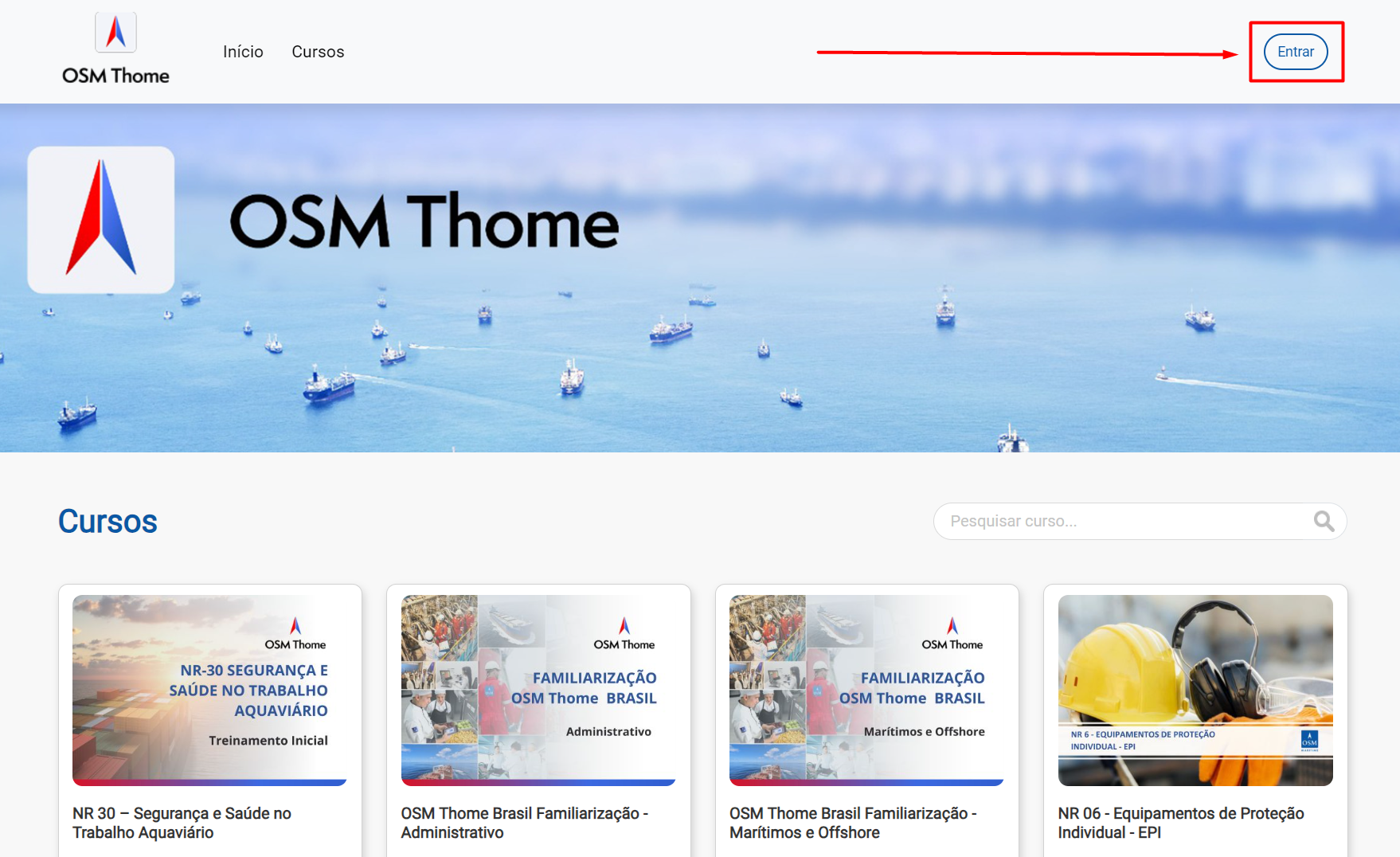
Task: Click the Cursos section heading
Action: coord(108,522)
